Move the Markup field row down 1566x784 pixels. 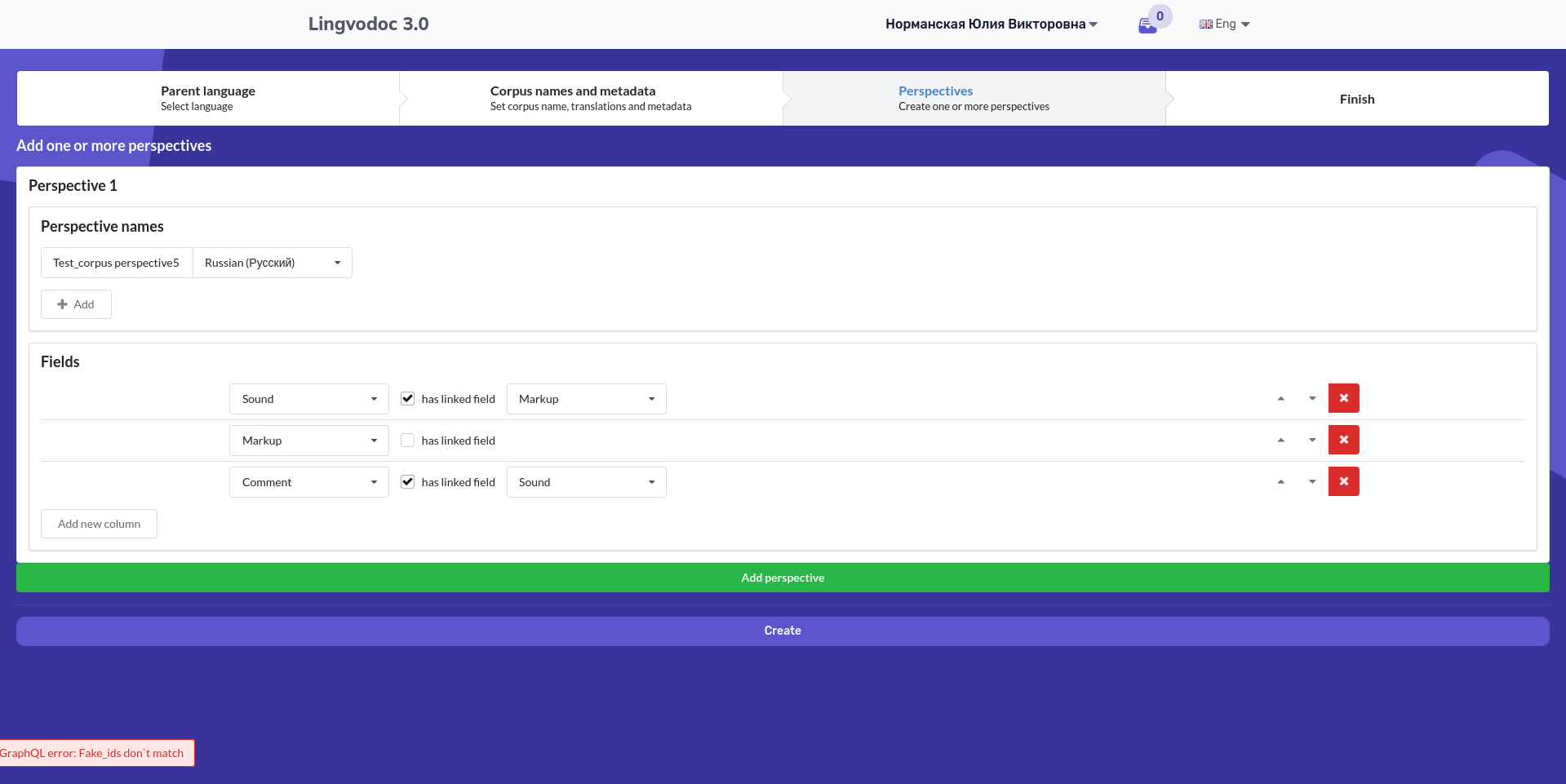click(x=1312, y=441)
